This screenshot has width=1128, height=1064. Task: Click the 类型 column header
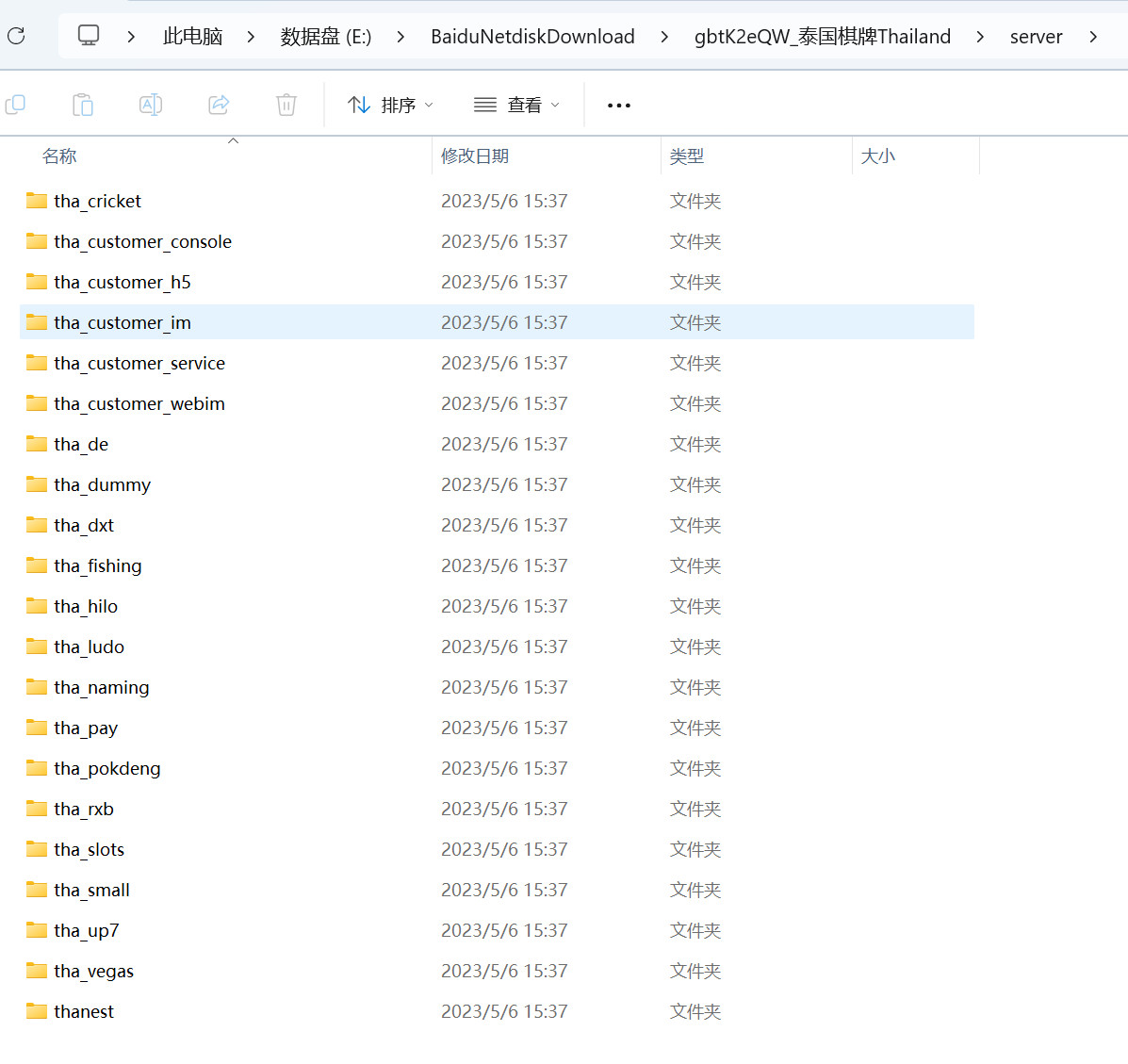tap(687, 156)
